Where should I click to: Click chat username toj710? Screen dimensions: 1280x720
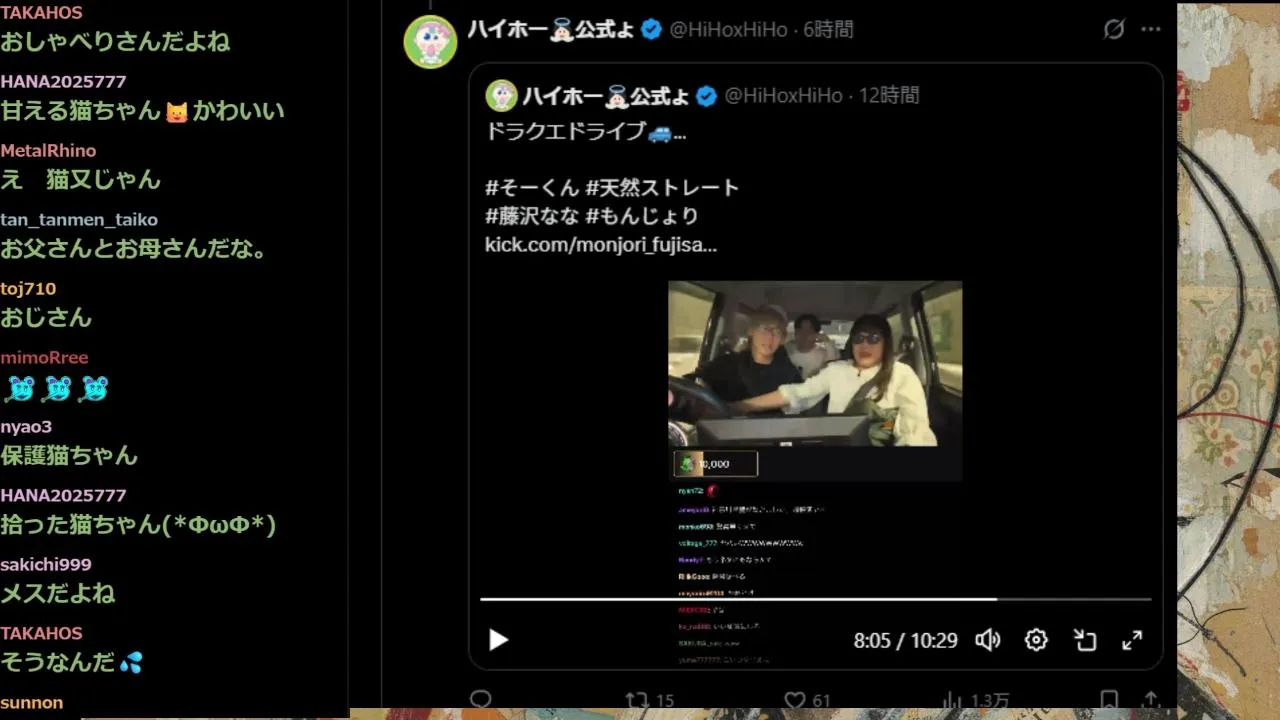(28, 288)
